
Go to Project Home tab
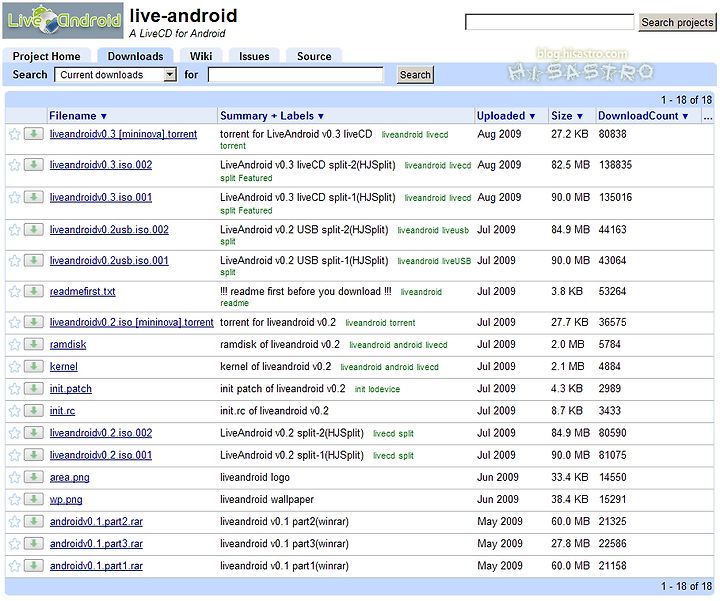click(x=46, y=56)
